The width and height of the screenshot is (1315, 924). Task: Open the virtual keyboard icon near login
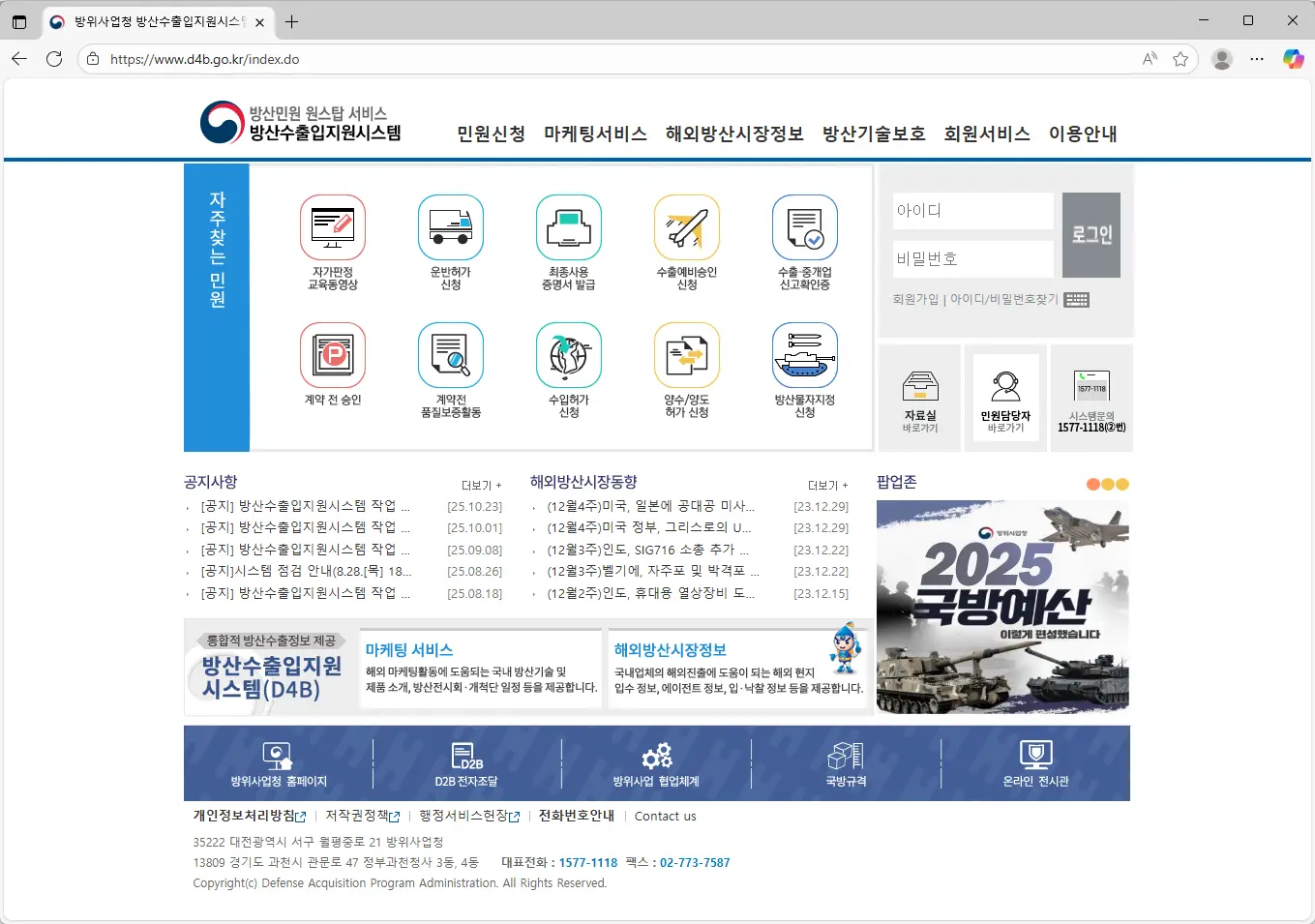pos(1077,300)
